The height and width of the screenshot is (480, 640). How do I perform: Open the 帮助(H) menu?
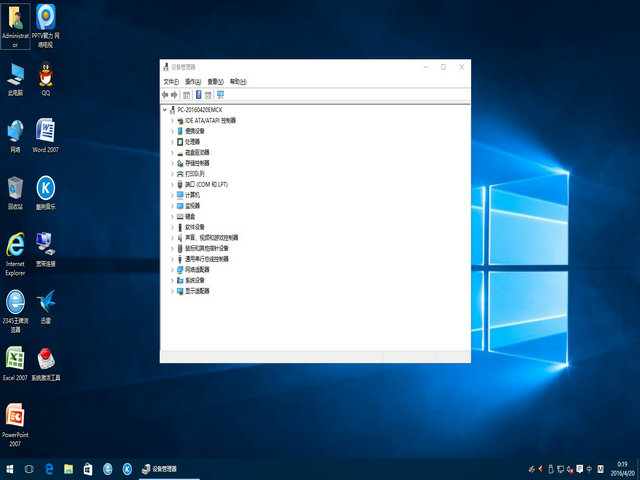pos(238,82)
